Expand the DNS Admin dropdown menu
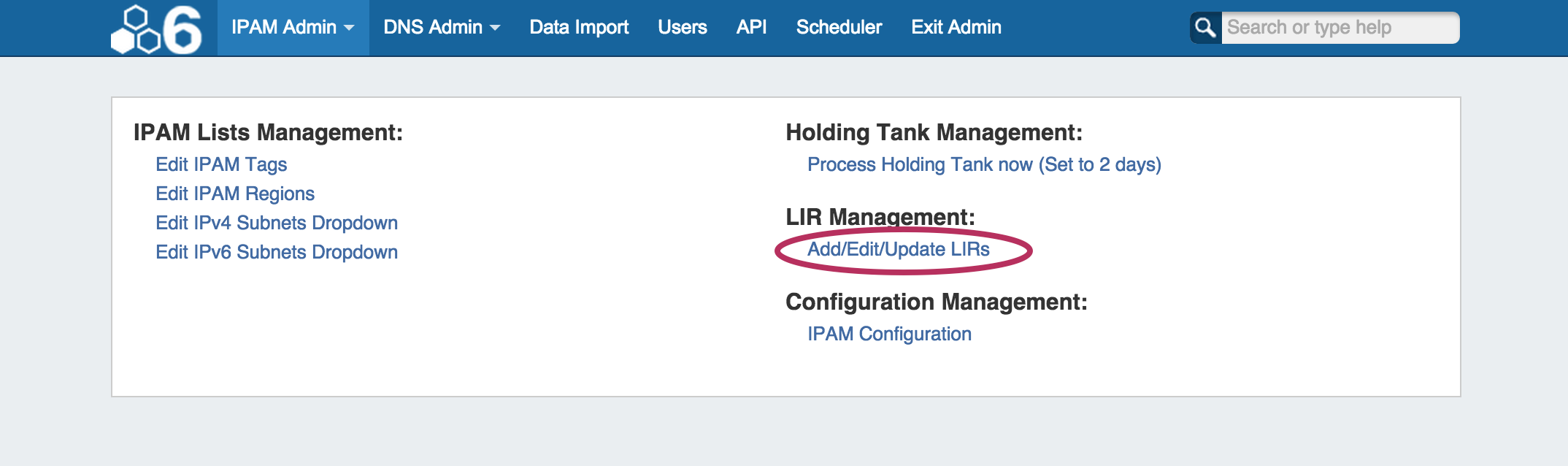This screenshot has height=466, width=1568. 441,28
